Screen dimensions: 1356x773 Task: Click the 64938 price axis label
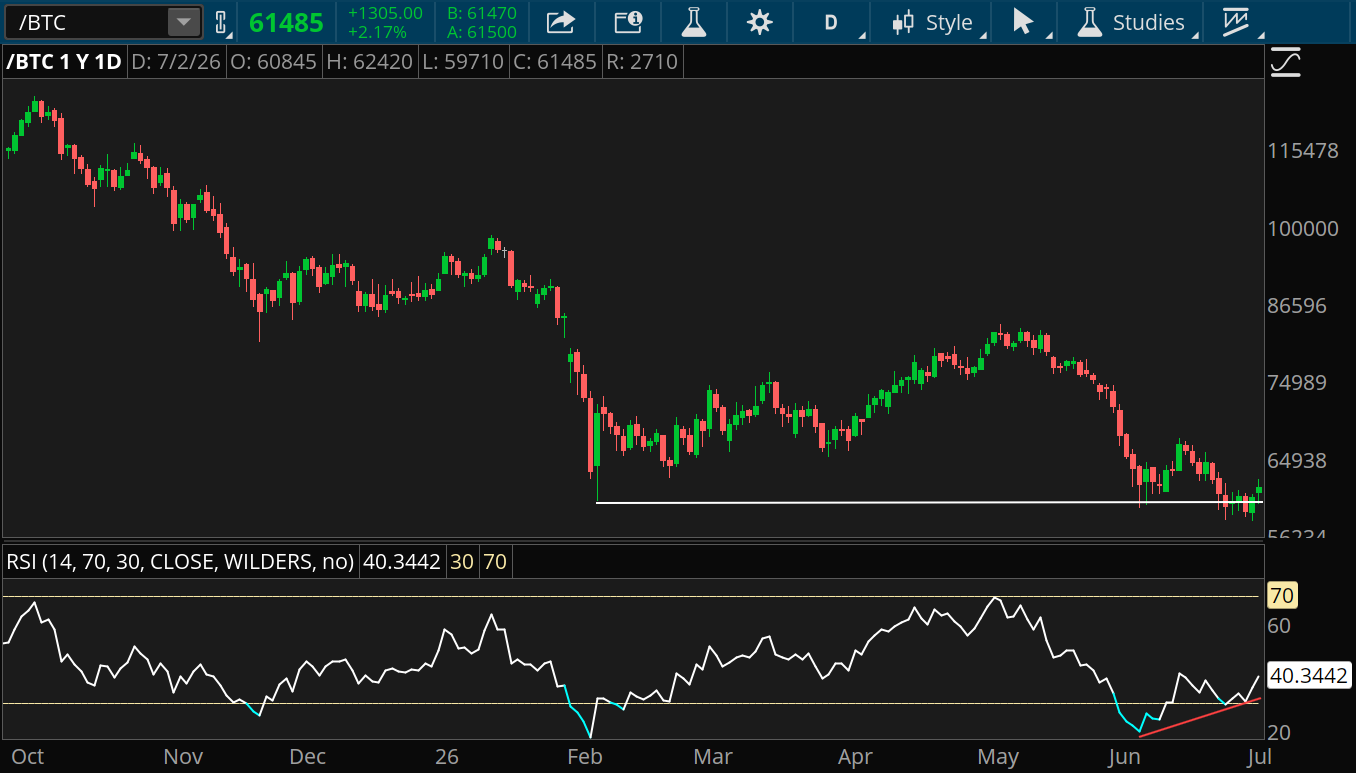pyautogui.click(x=1297, y=461)
